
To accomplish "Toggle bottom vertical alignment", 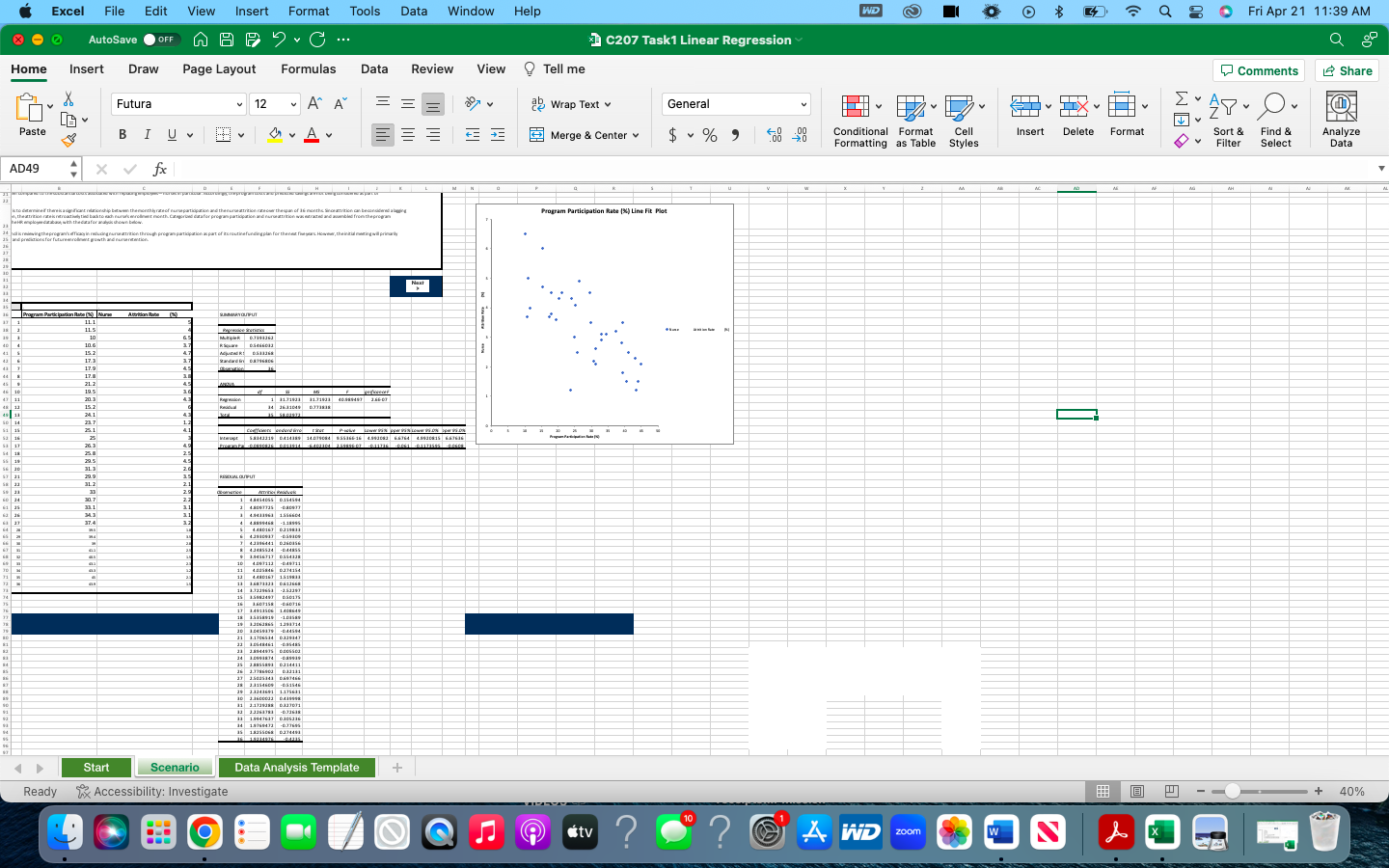I will coord(433,104).
